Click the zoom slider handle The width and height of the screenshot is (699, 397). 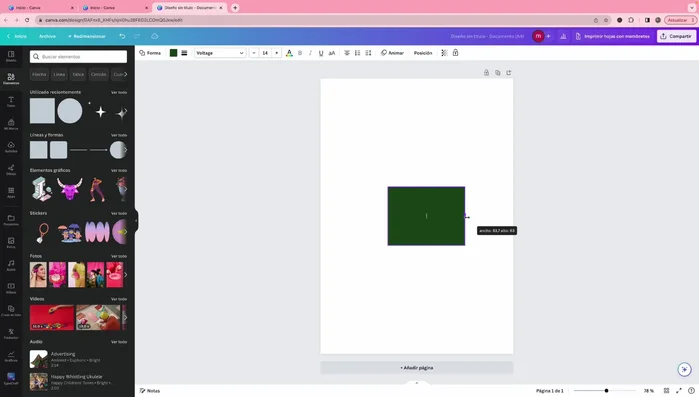point(606,391)
